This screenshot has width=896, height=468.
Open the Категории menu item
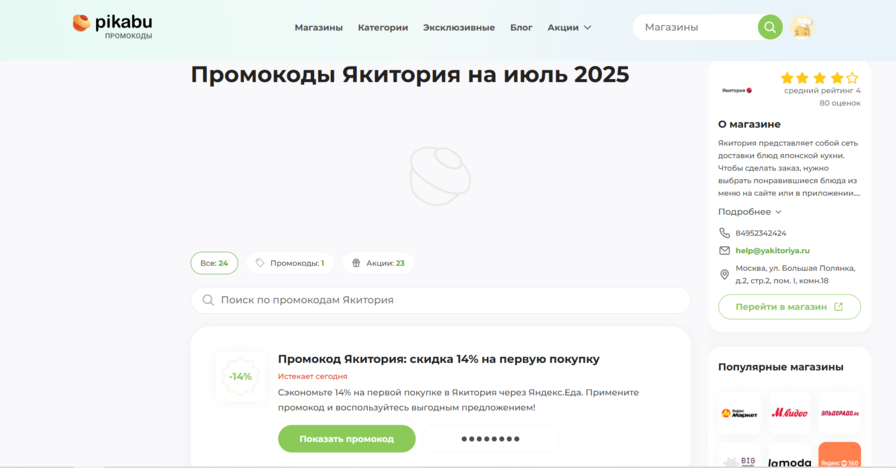click(x=383, y=27)
